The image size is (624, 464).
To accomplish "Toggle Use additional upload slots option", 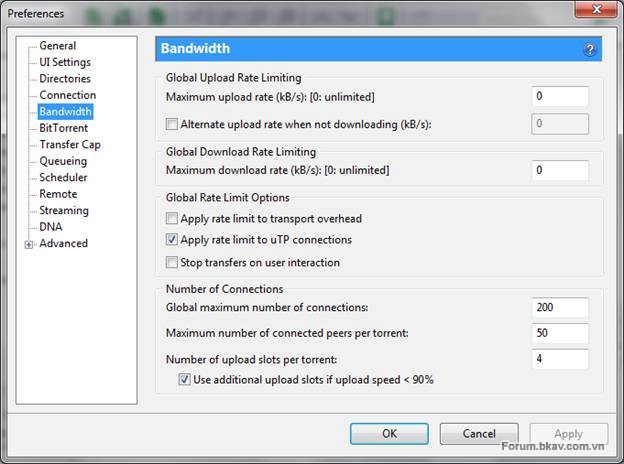I will 184,380.
